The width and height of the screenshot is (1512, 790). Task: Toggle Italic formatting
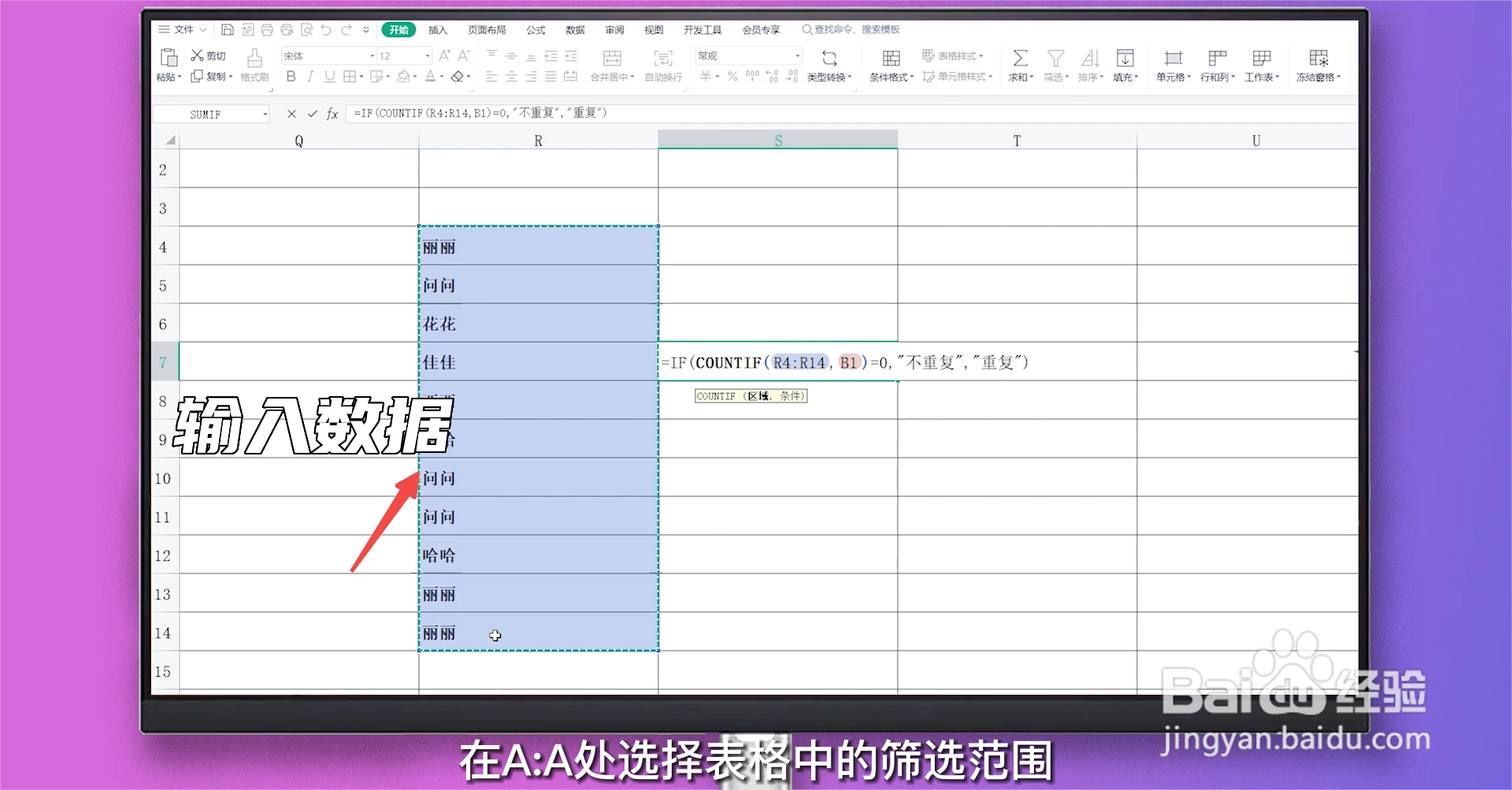click(310, 76)
